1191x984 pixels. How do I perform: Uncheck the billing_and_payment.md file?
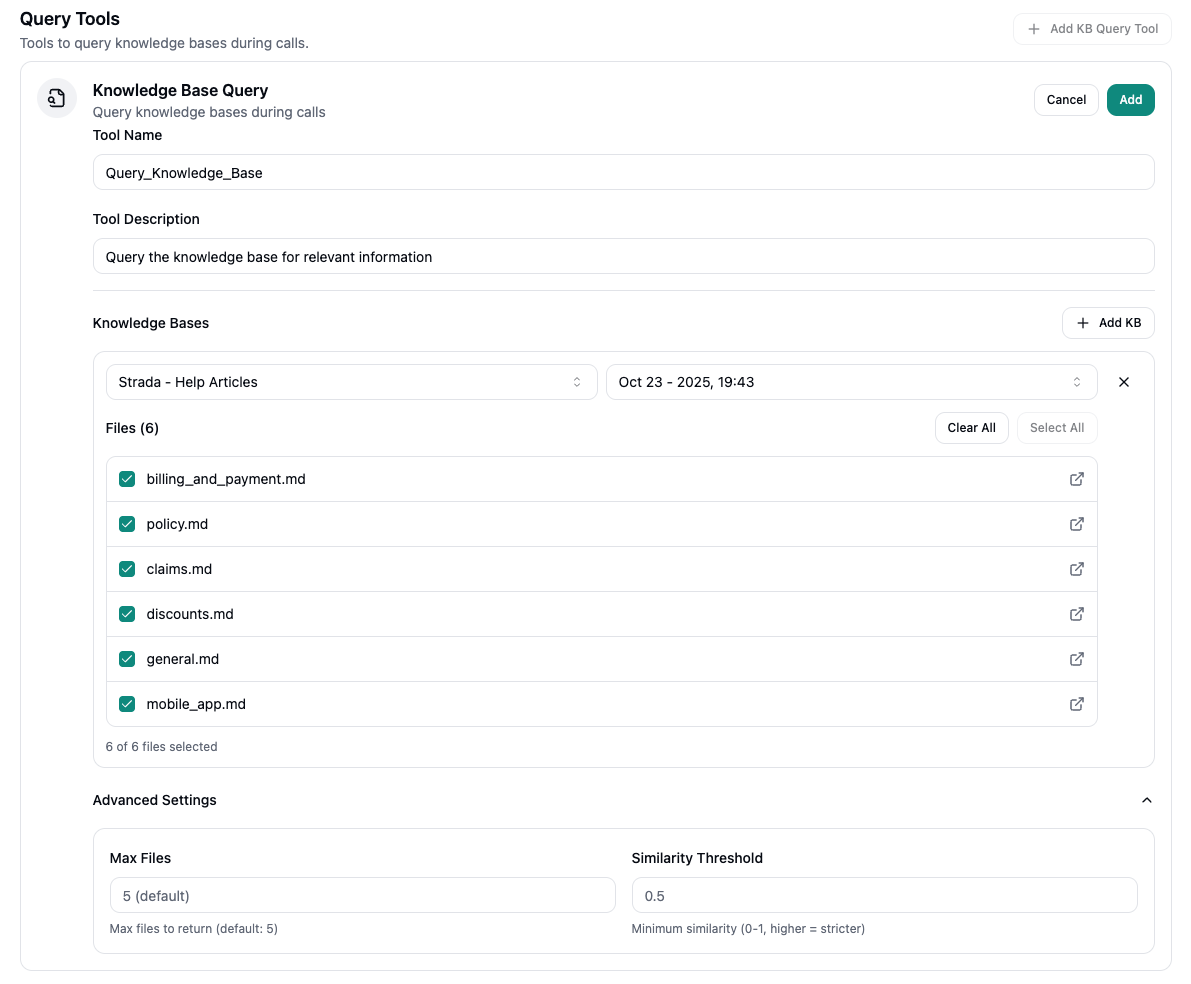click(127, 479)
